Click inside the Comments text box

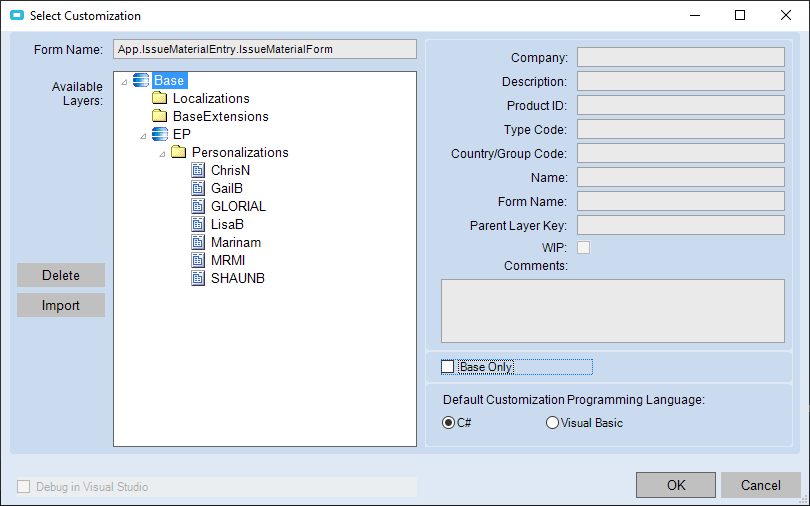612,311
